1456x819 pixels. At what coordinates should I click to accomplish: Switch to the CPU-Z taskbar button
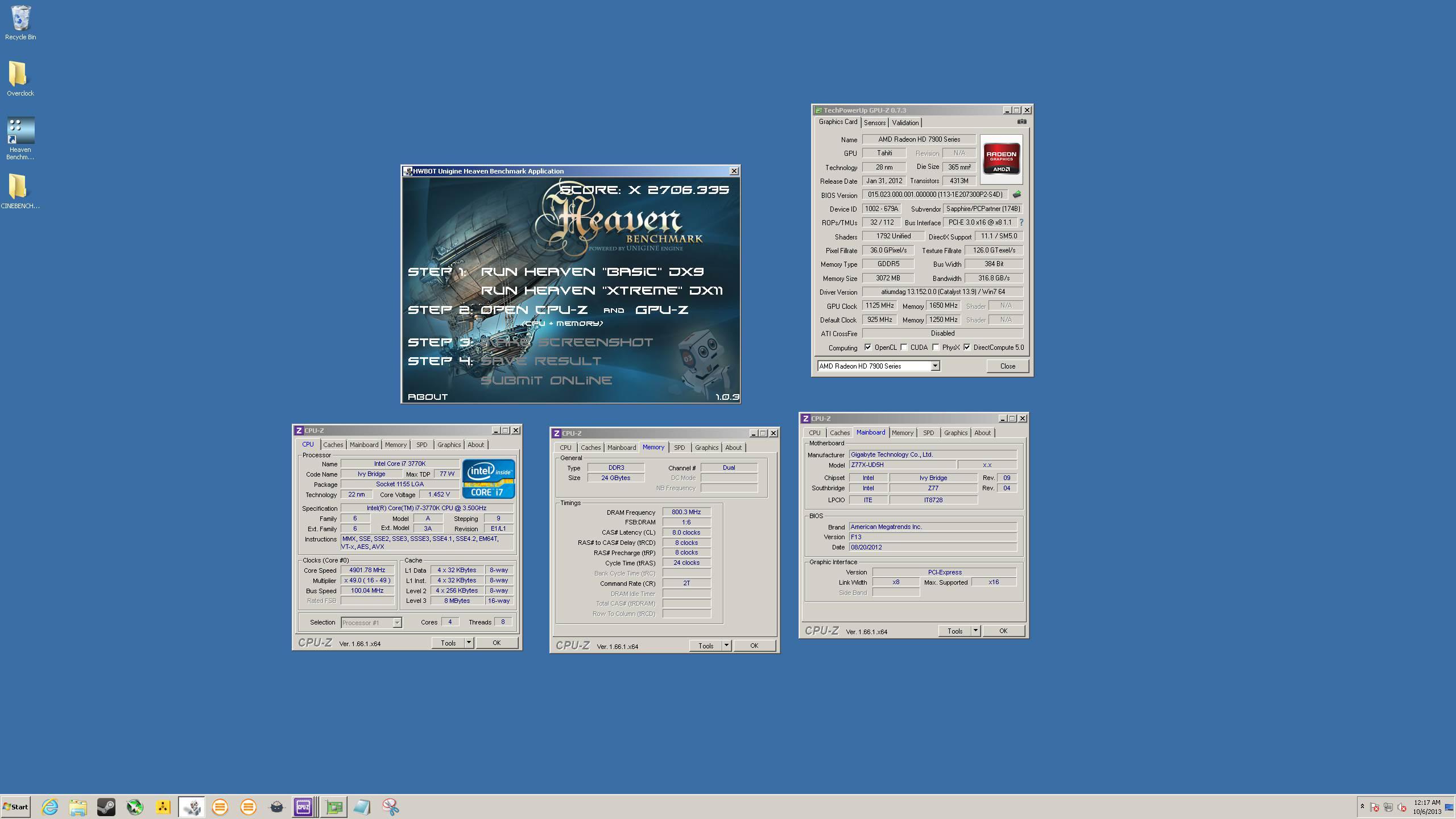(305, 806)
